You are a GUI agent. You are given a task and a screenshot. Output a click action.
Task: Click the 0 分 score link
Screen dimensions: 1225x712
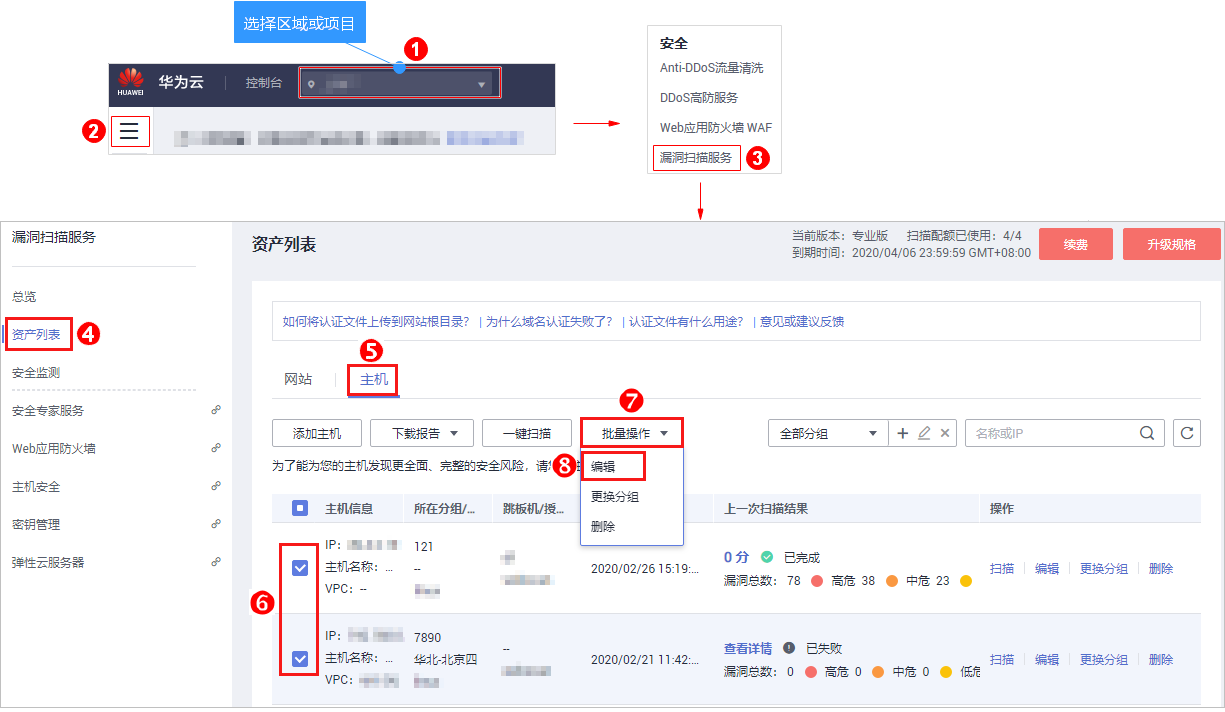[x=737, y=557]
